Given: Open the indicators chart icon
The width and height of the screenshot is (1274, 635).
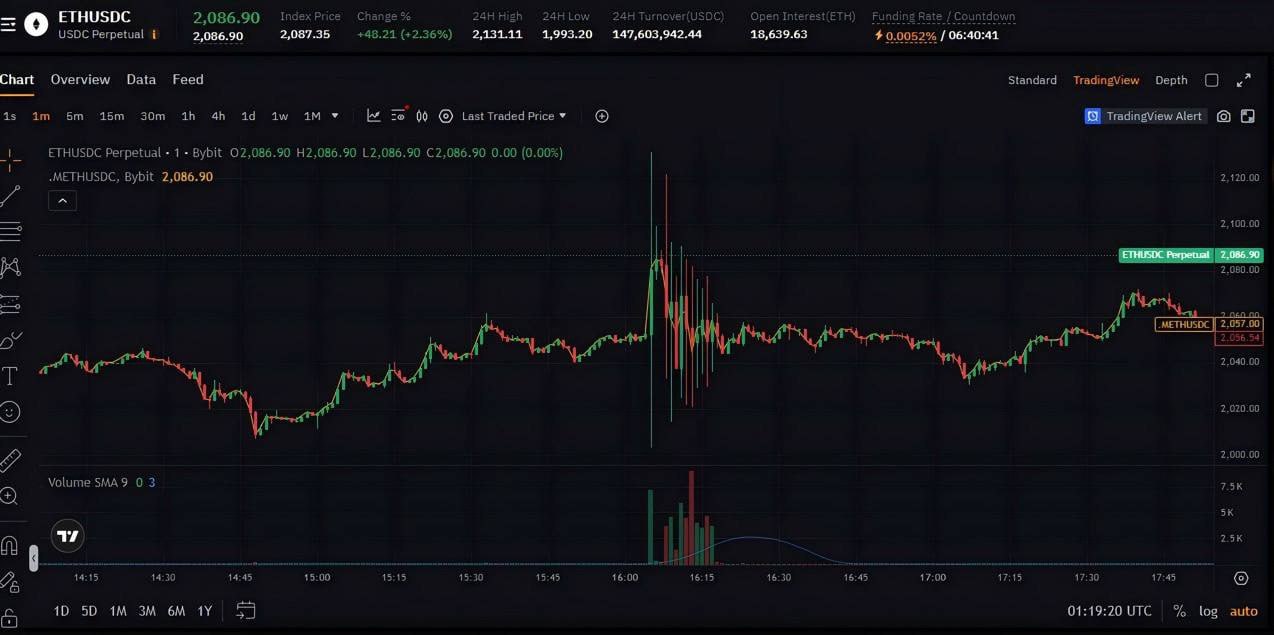Looking at the screenshot, I should (373, 116).
